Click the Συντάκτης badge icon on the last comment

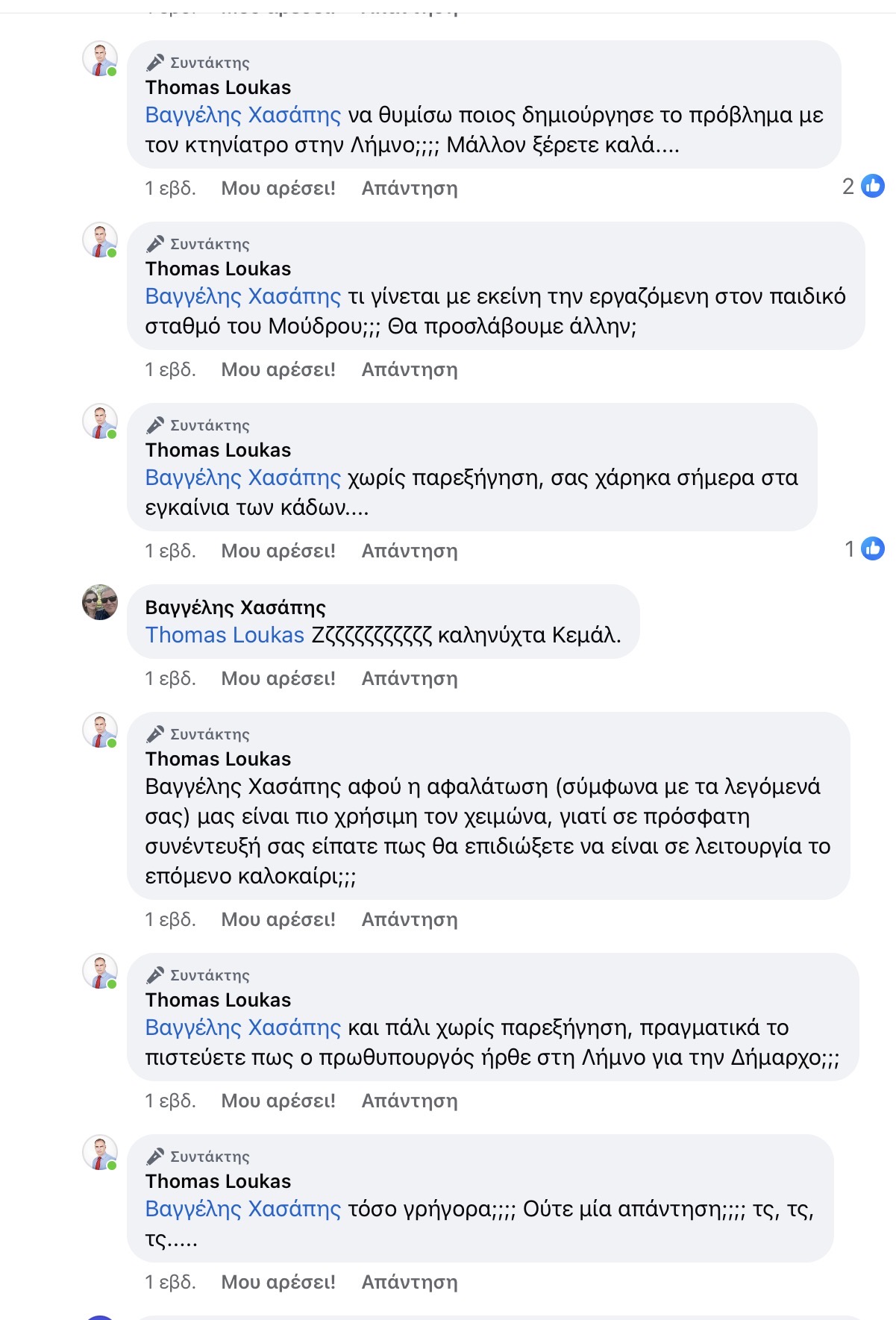[155, 1157]
